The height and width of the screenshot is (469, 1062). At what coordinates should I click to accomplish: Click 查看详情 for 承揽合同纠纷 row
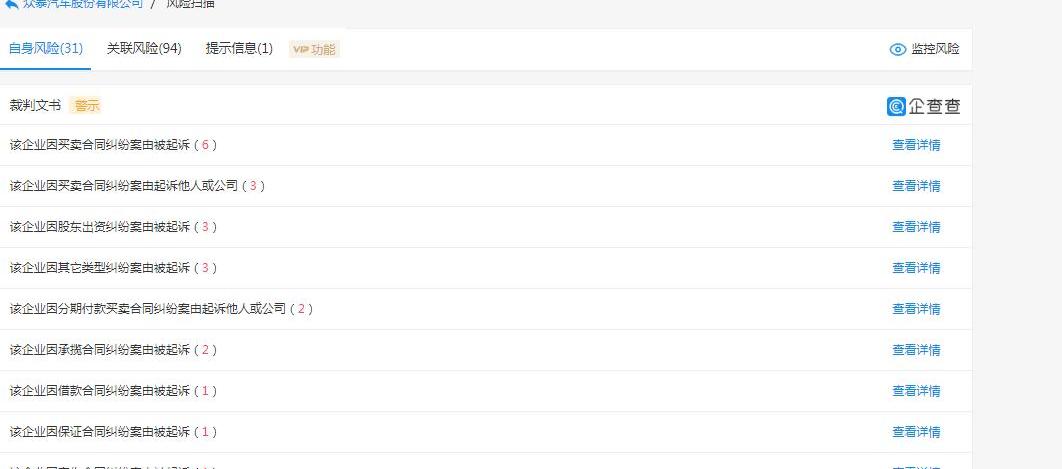[x=916, y=350]
